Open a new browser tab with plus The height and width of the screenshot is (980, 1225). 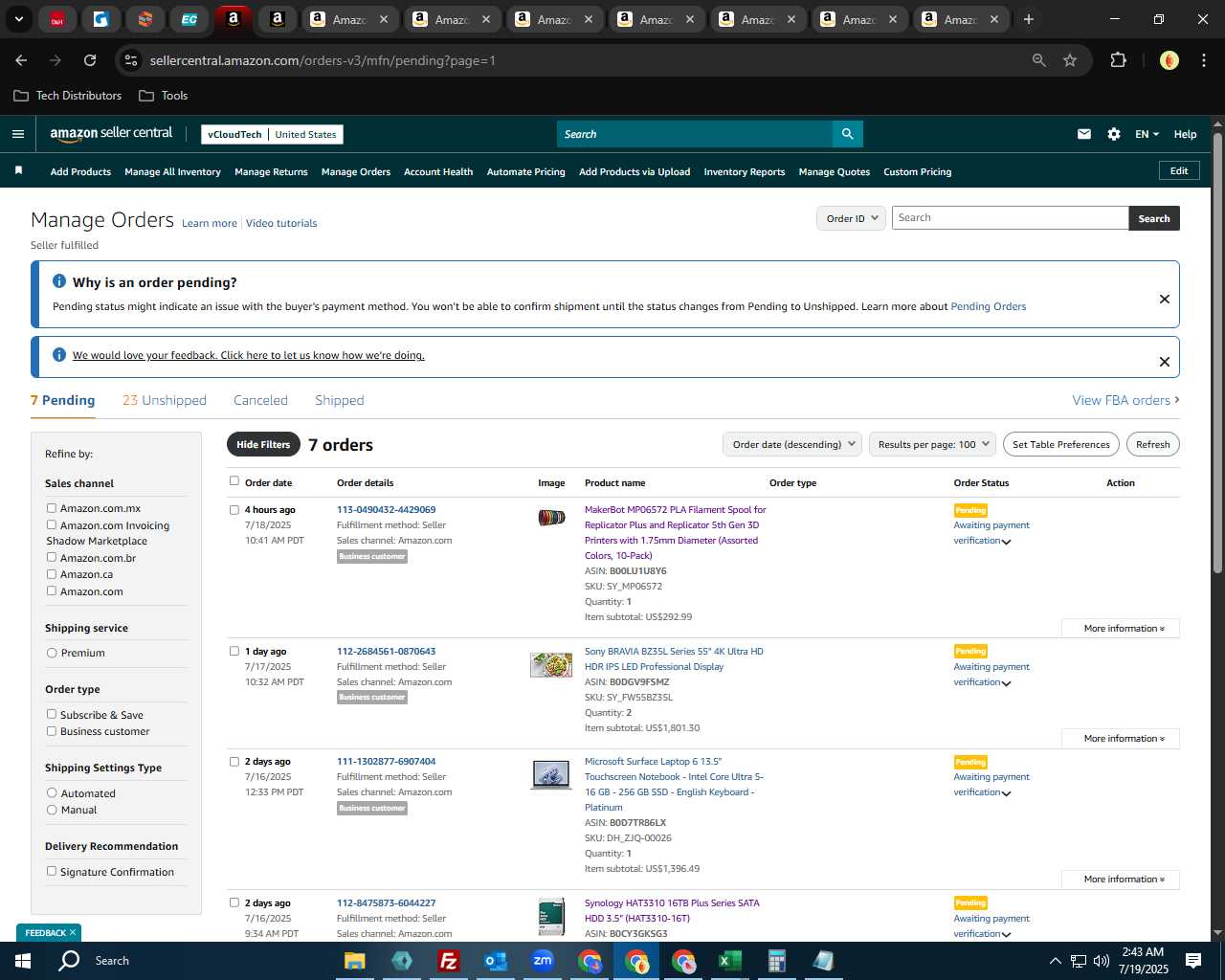(x=1029, y=19)
